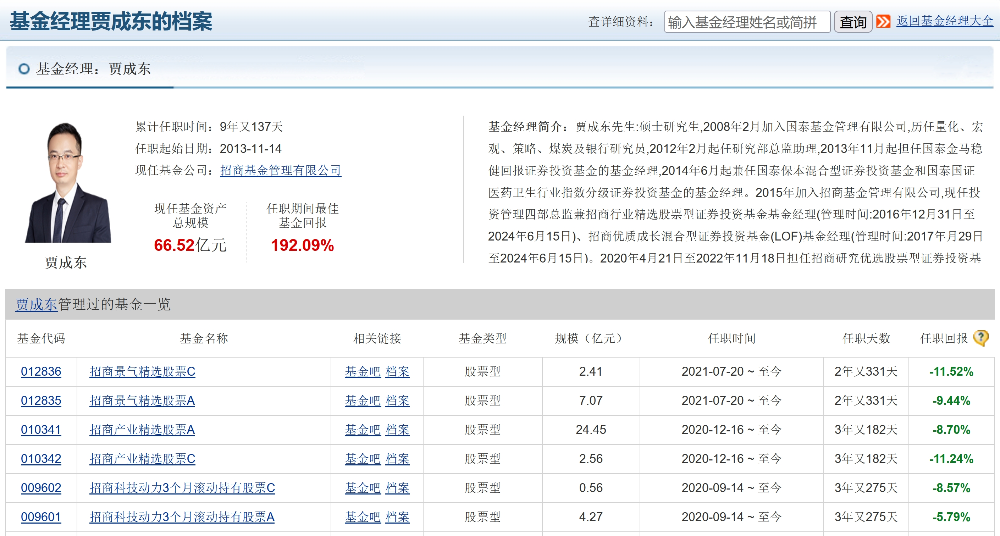The image size is (1000, 536).
Task: Click the 任职天数 column header
Action: 866,339
